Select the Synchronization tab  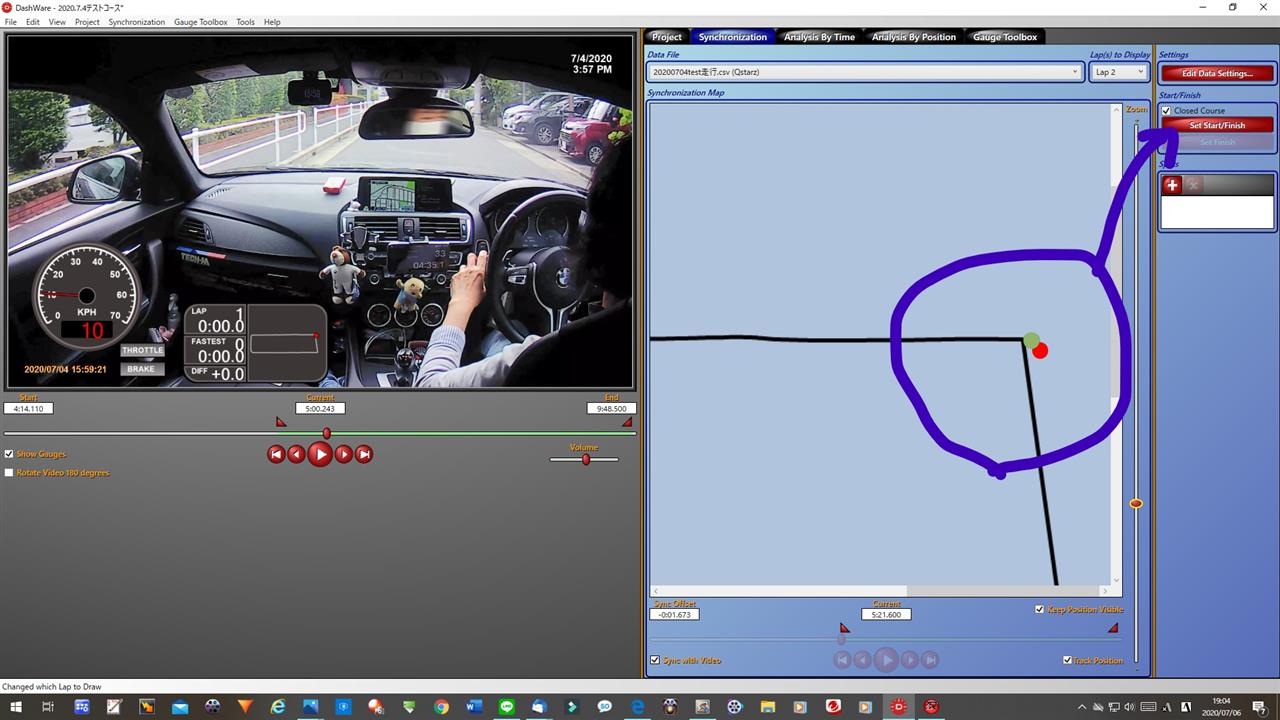coord(732,37)
